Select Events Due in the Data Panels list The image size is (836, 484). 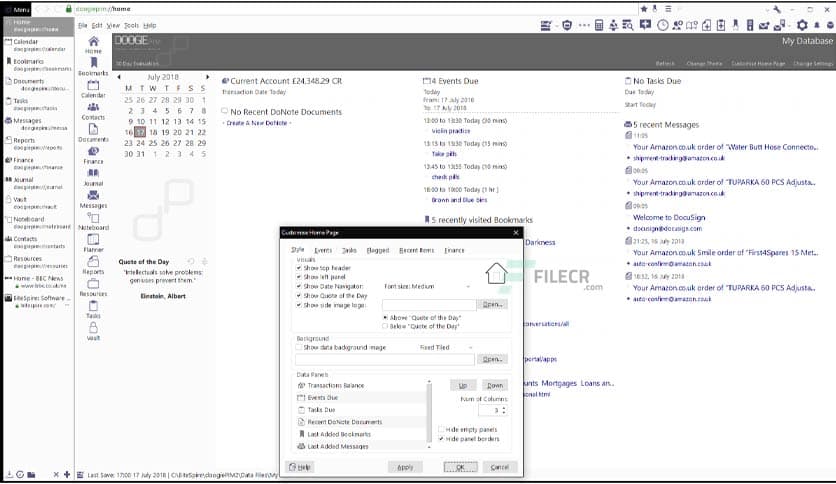360,398
